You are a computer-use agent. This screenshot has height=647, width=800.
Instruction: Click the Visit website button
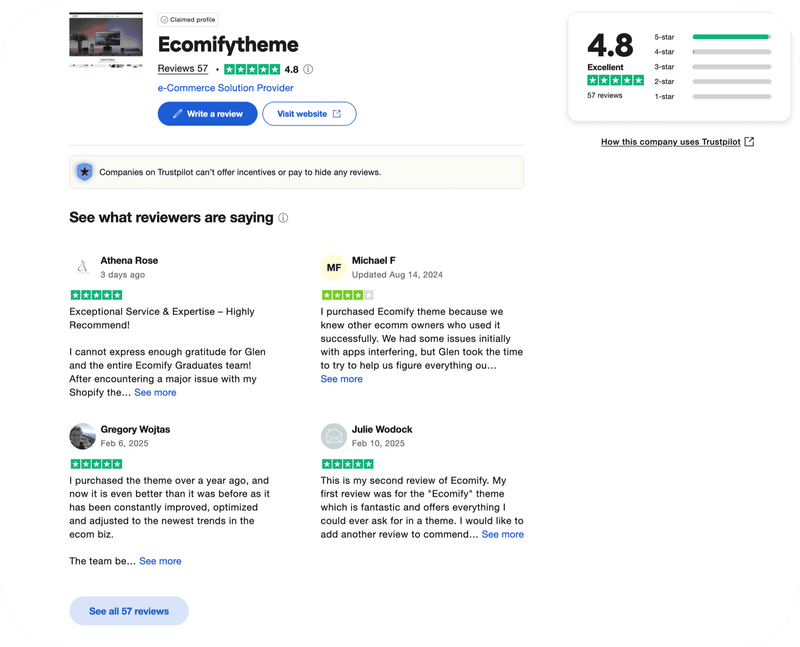point(309,114)
